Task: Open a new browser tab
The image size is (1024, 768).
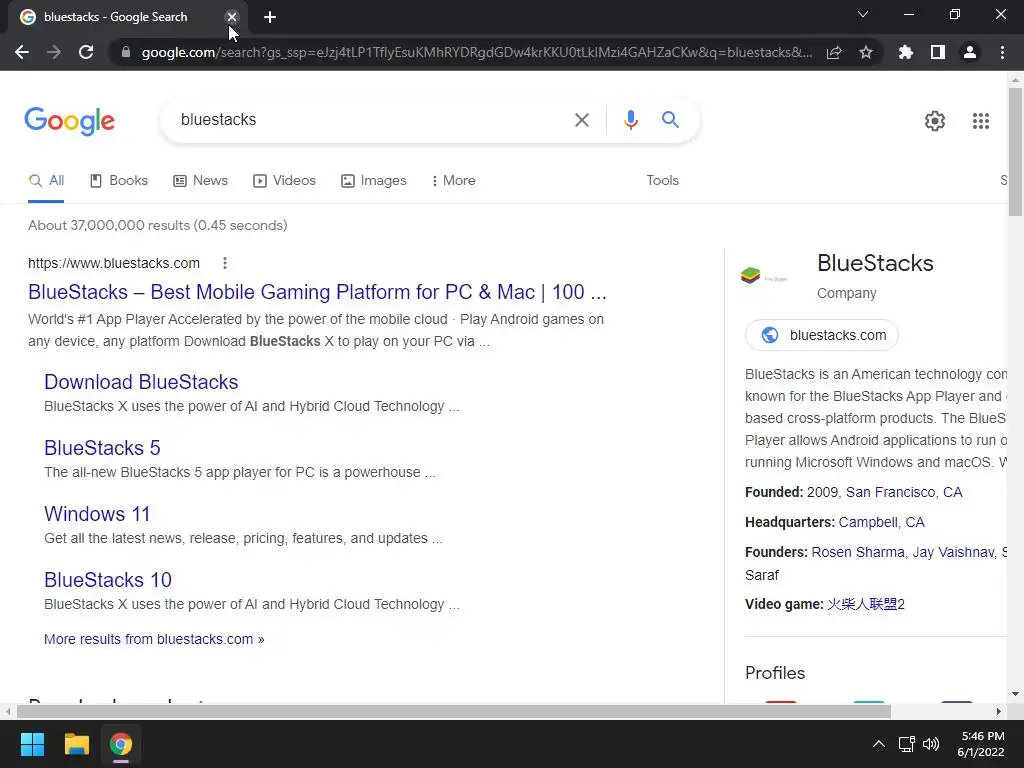Action: click(x=270, y=17)
